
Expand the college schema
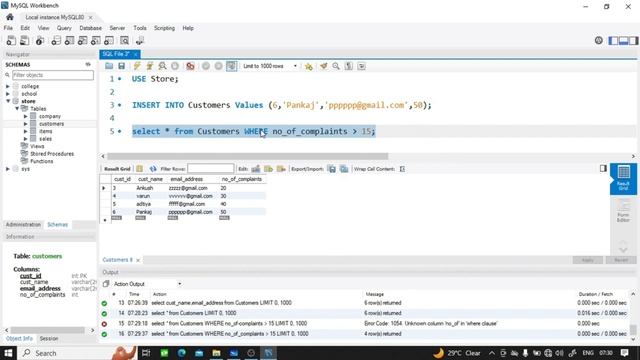(x=8, y=87)
